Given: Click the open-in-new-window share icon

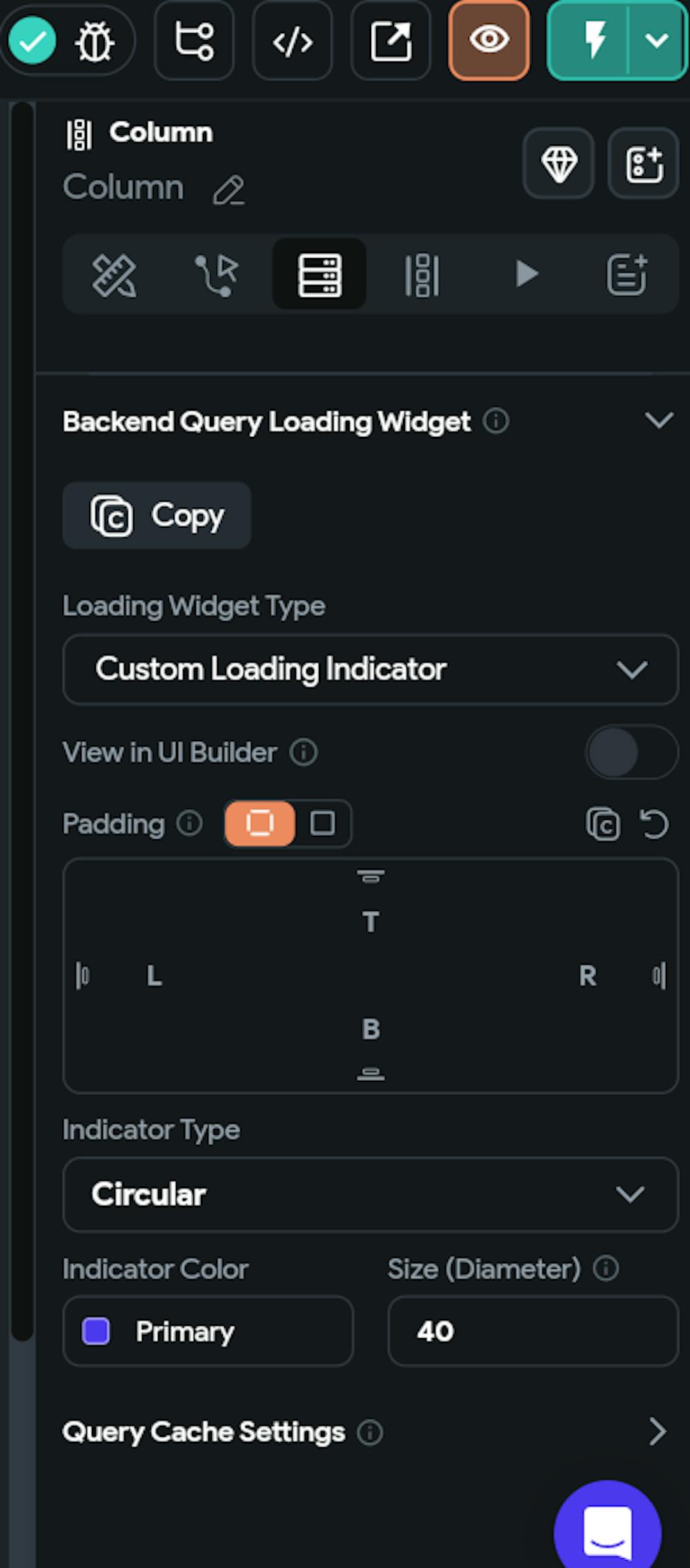Looking at the screenshot, I should (x=391, y=41).
